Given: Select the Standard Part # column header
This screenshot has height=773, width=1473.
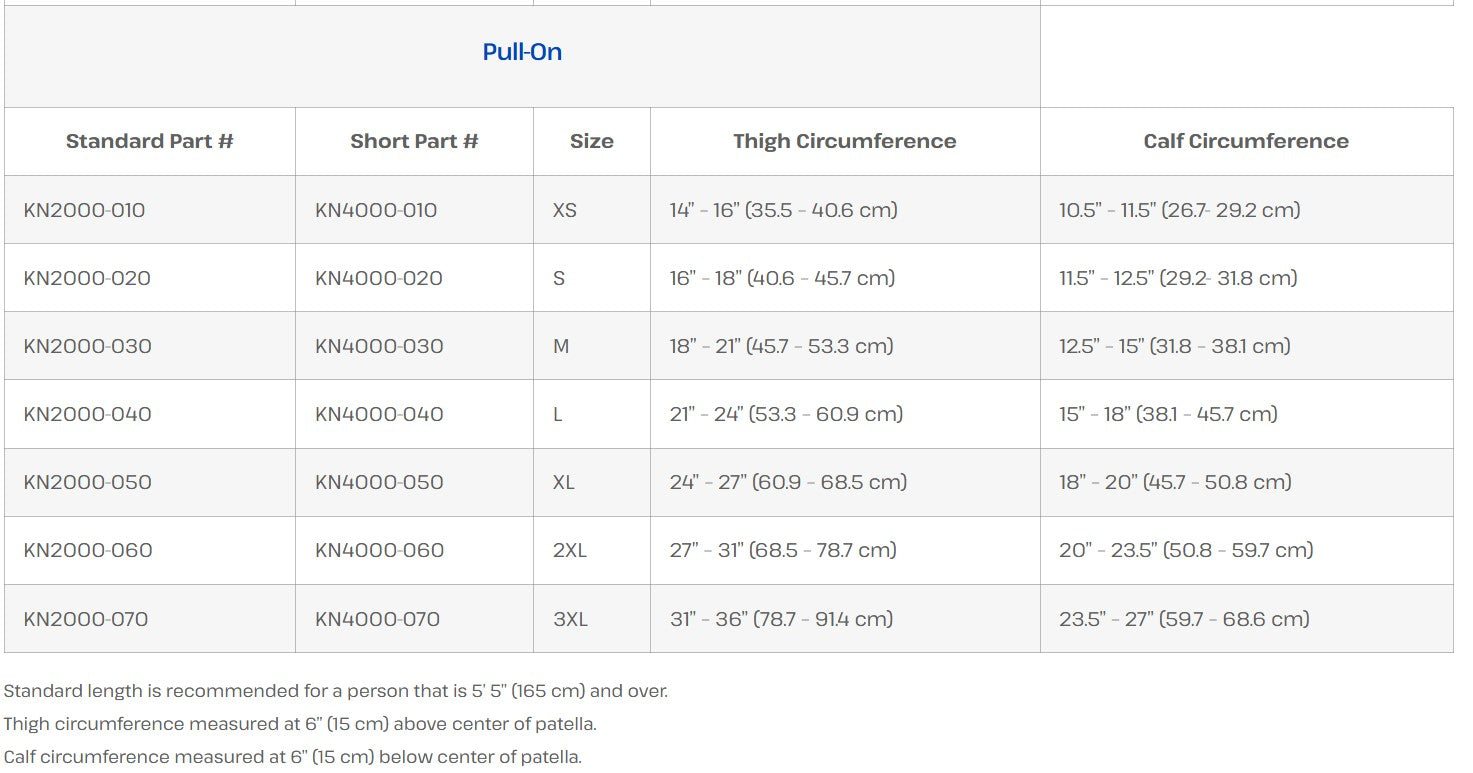Looking at the screenshot, I should pos(150,141).
